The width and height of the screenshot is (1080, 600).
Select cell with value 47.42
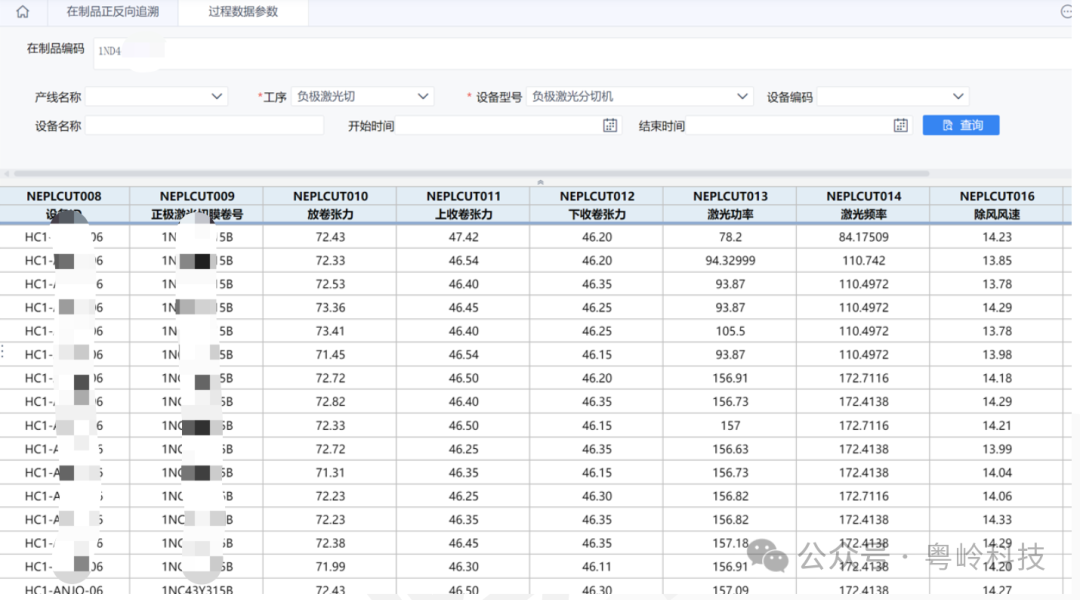[464, 237]
